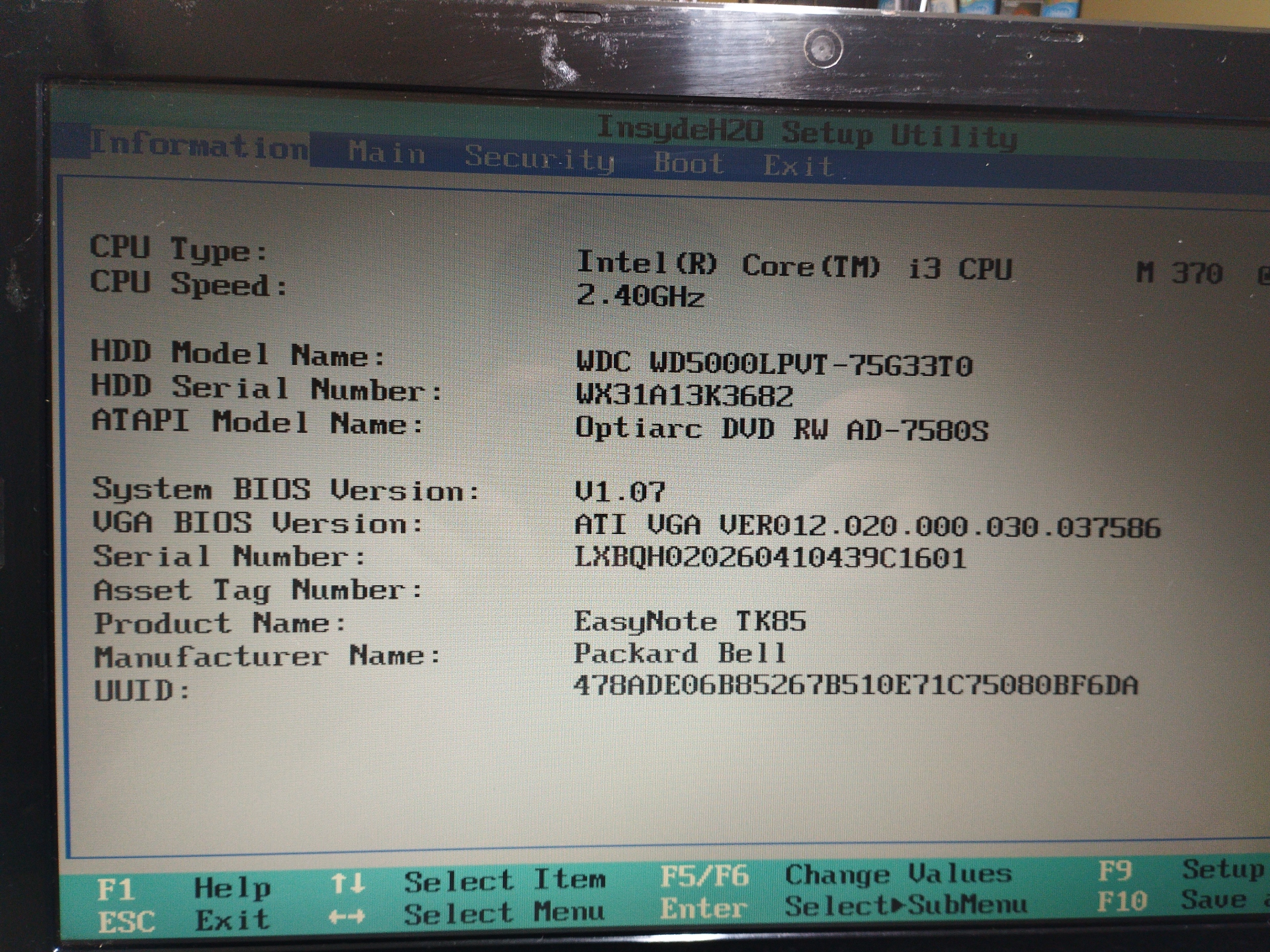The image size is (1270, 952).
Task: Select the UUID label
Action: coord(142,691)
